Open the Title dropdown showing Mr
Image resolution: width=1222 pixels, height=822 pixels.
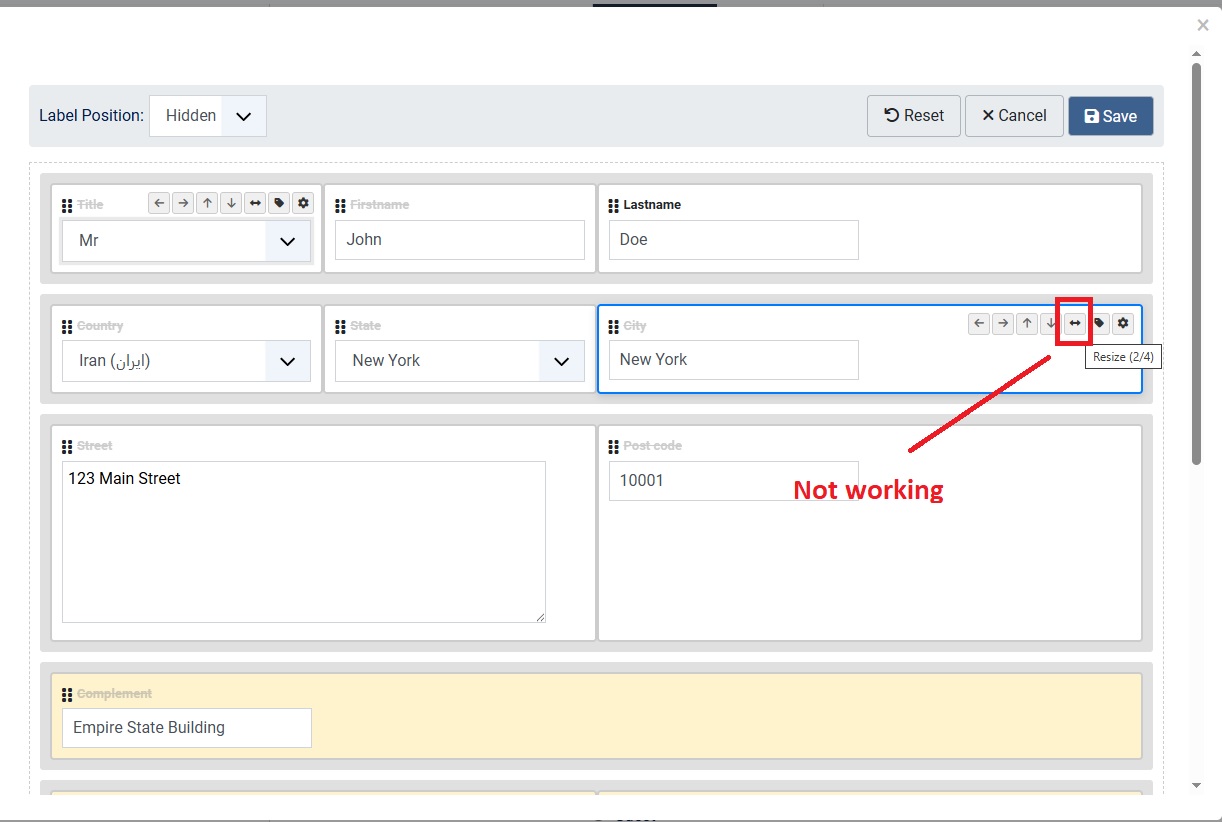pyautogui.click(x=186, y=241)
